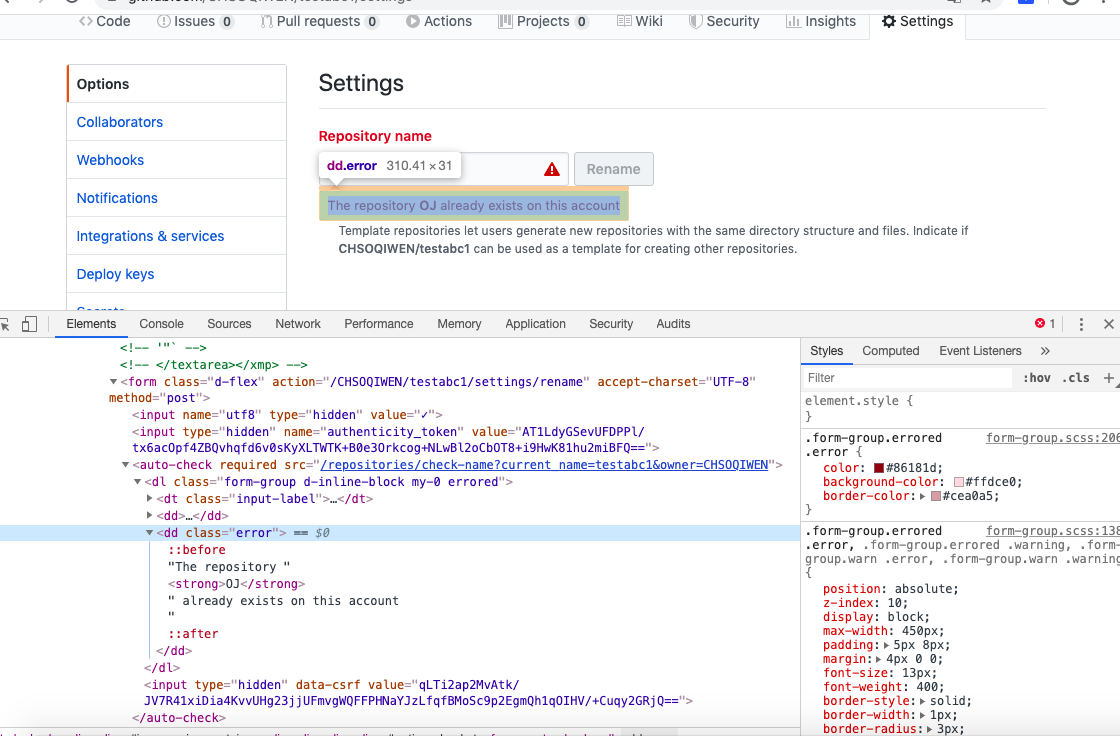Expand the border-style property triangle
Viewport: 1120px width, 736px height.
(x=923, y=701)
